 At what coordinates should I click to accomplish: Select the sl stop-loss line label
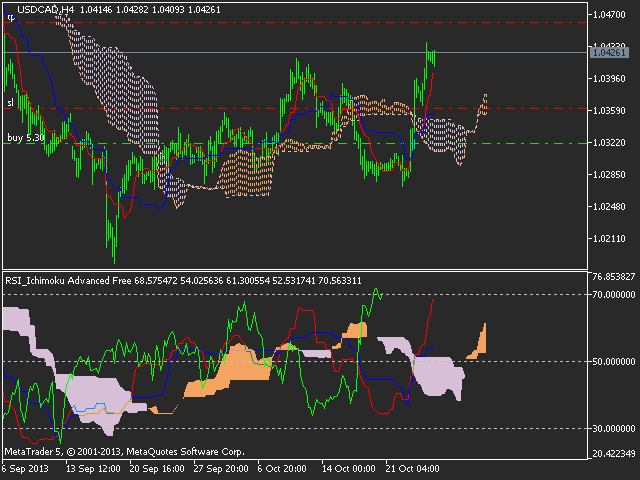tap(11, 102)
